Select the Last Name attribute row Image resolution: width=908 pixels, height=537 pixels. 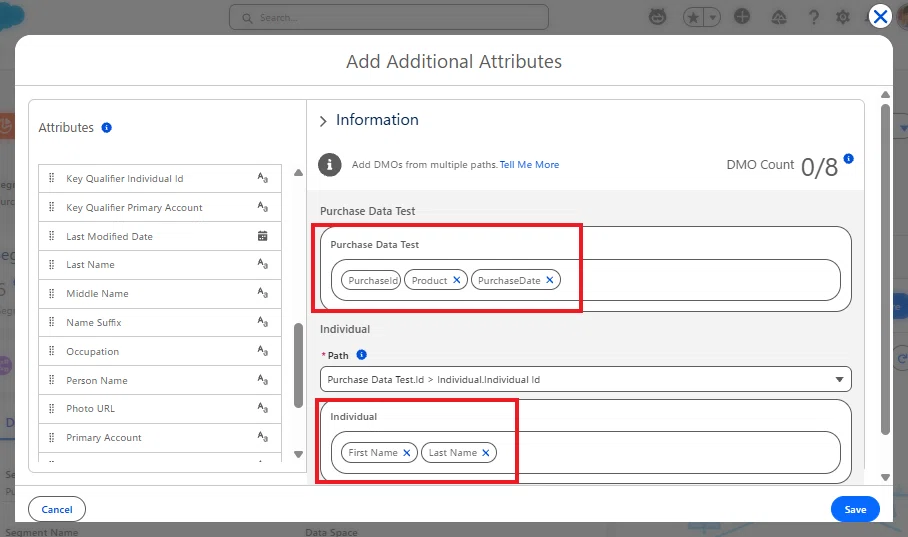pos(160,265)
